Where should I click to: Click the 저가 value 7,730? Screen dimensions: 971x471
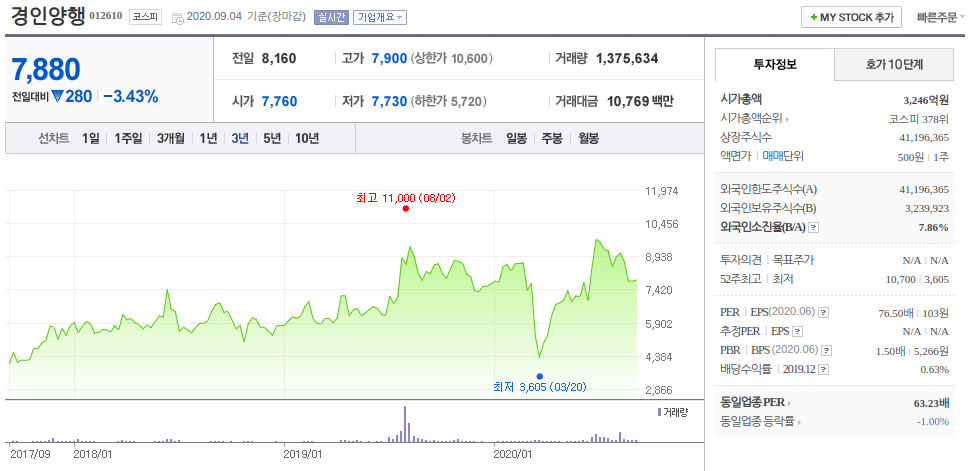tap(389, 102)
